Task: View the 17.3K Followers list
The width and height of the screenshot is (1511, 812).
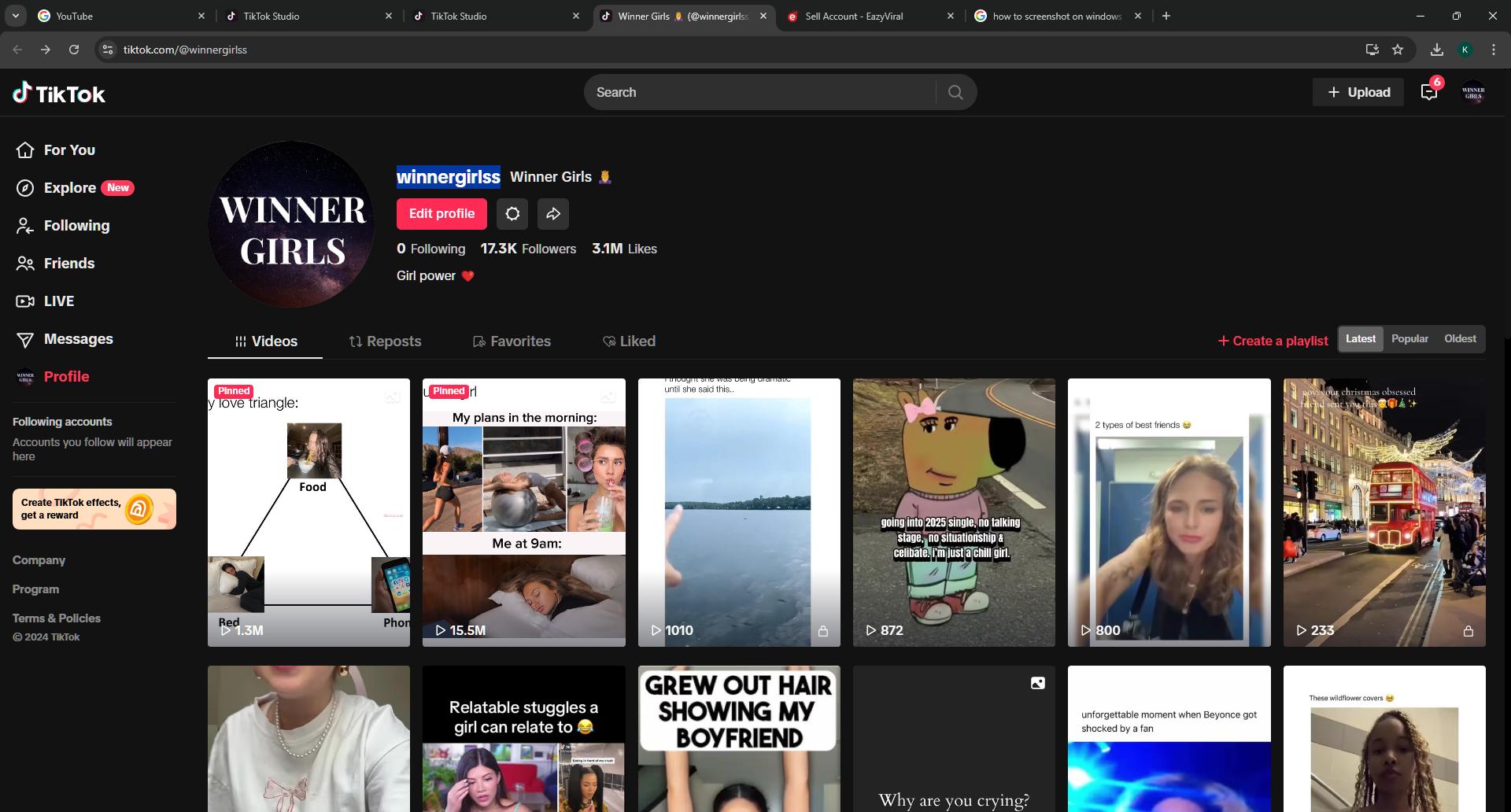Action: click(528, 249)
